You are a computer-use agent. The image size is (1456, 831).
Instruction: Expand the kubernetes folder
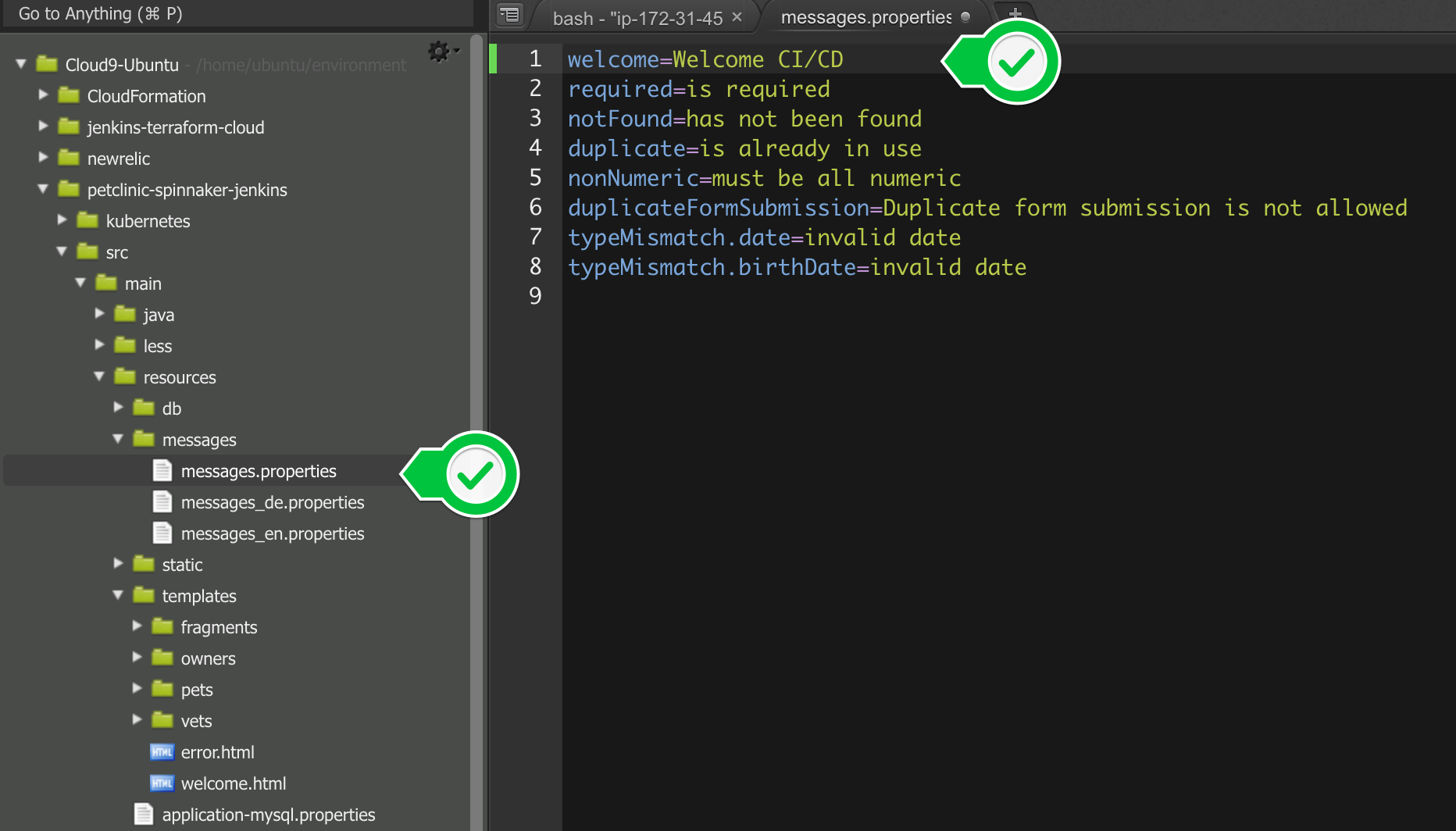click(x=62, y=220)
